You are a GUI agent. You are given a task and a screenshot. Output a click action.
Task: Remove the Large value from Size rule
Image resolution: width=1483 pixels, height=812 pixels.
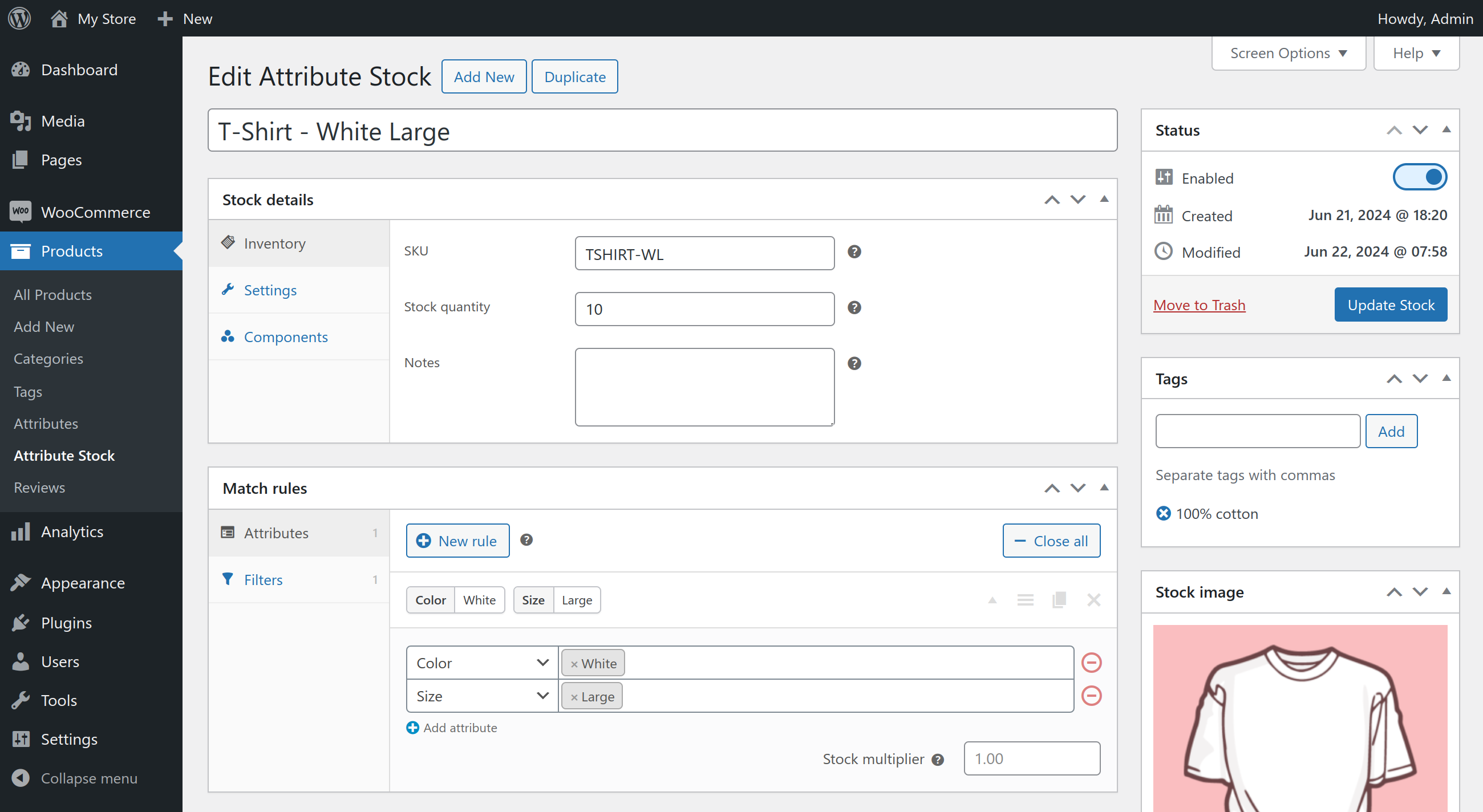coord(573,696)
